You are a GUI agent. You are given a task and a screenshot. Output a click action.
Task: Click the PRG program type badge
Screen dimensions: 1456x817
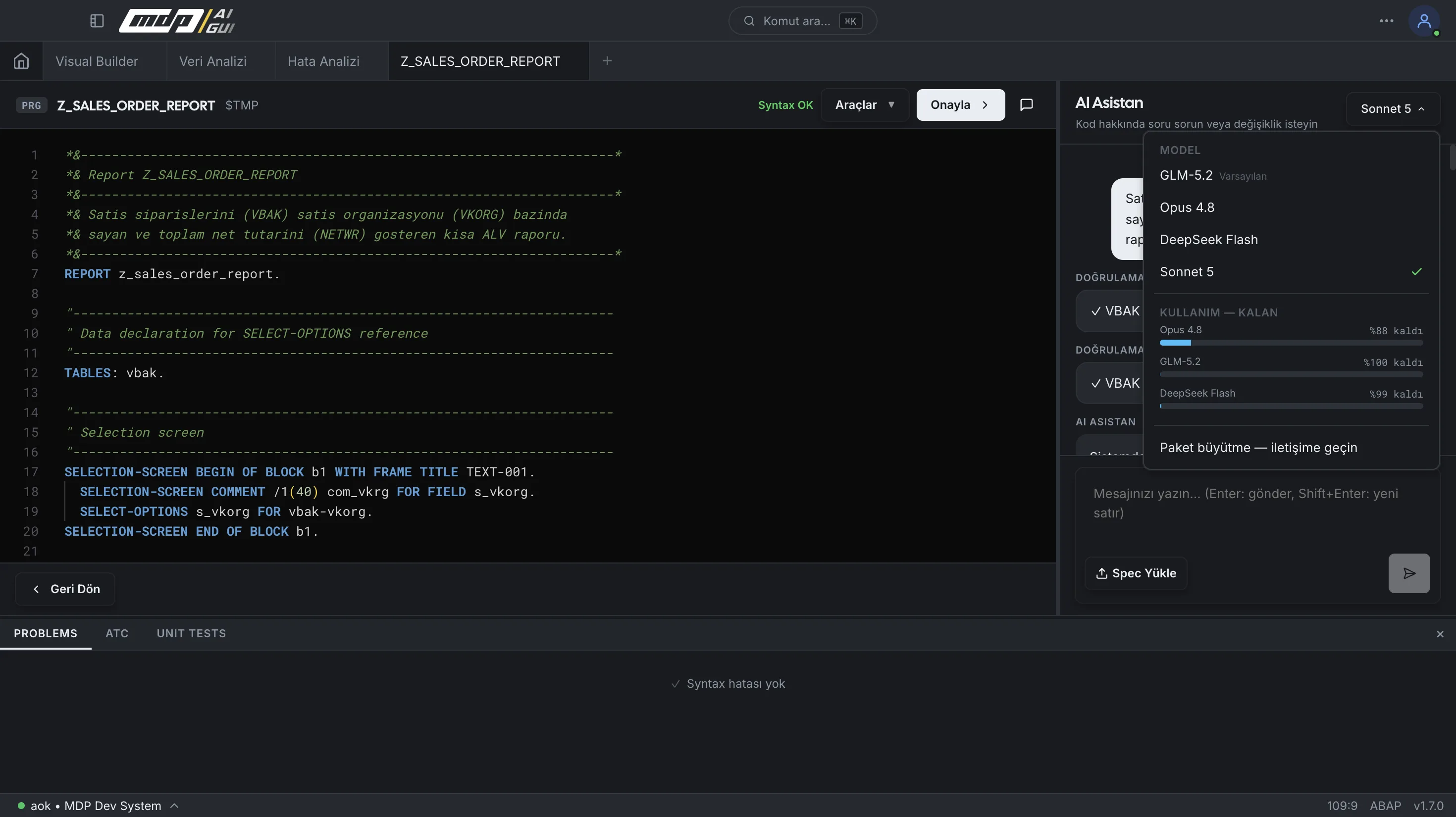point(32,105)
